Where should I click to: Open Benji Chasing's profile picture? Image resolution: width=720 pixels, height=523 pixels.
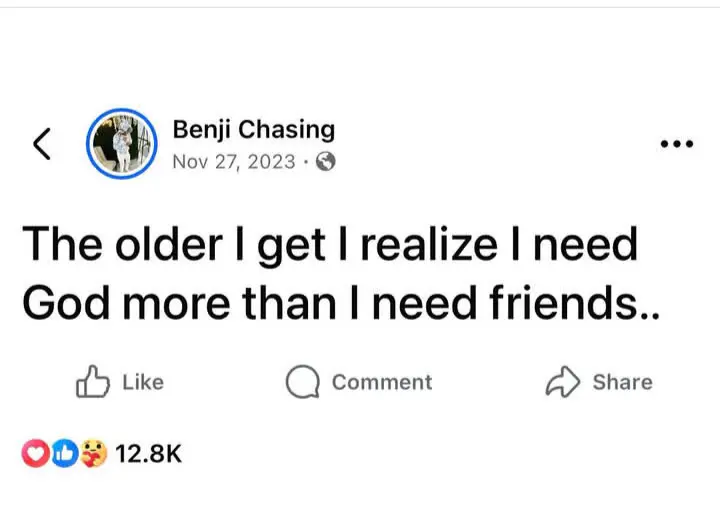click(123, 145)
